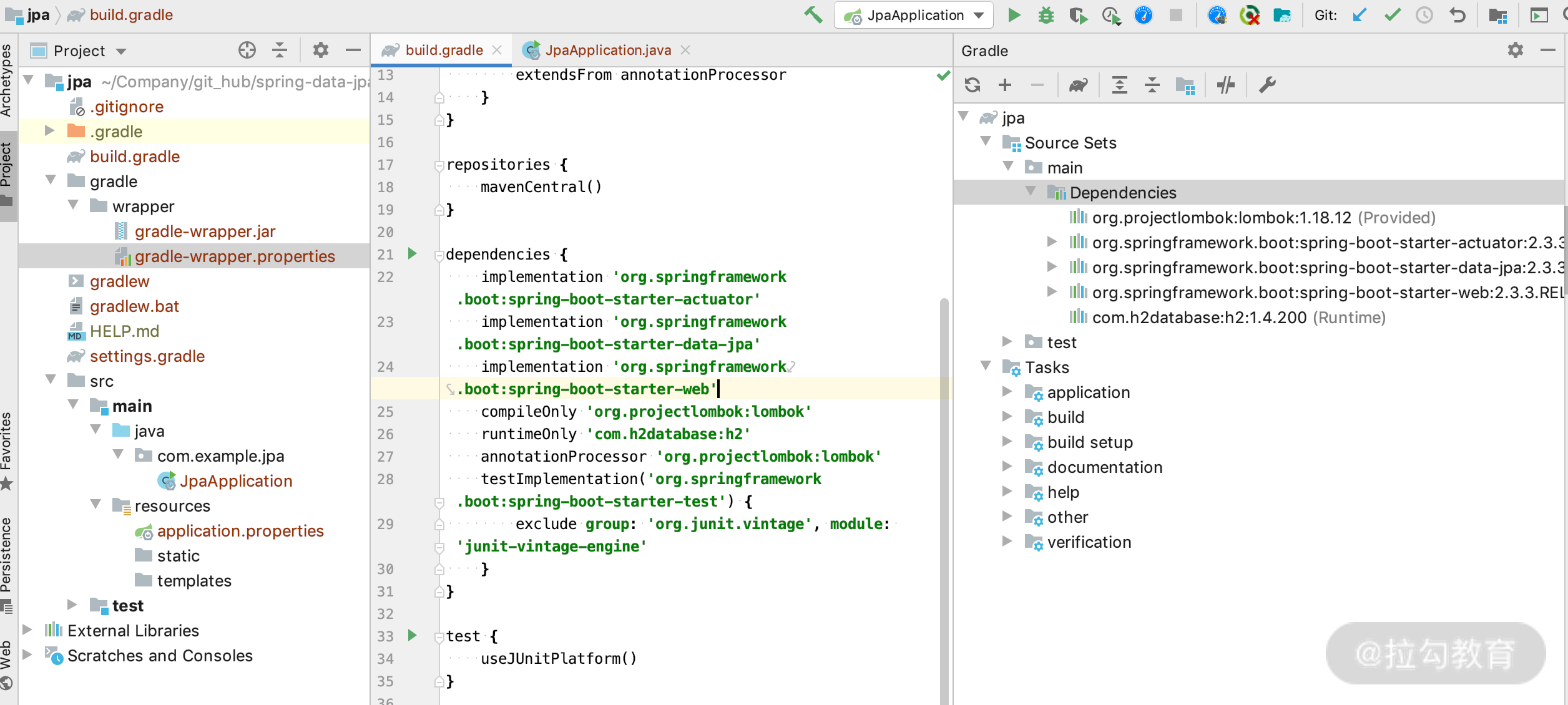1568x705 pixels.
Task: Collapse all nodes in Gradle panel
Action: coord(1152,85)
